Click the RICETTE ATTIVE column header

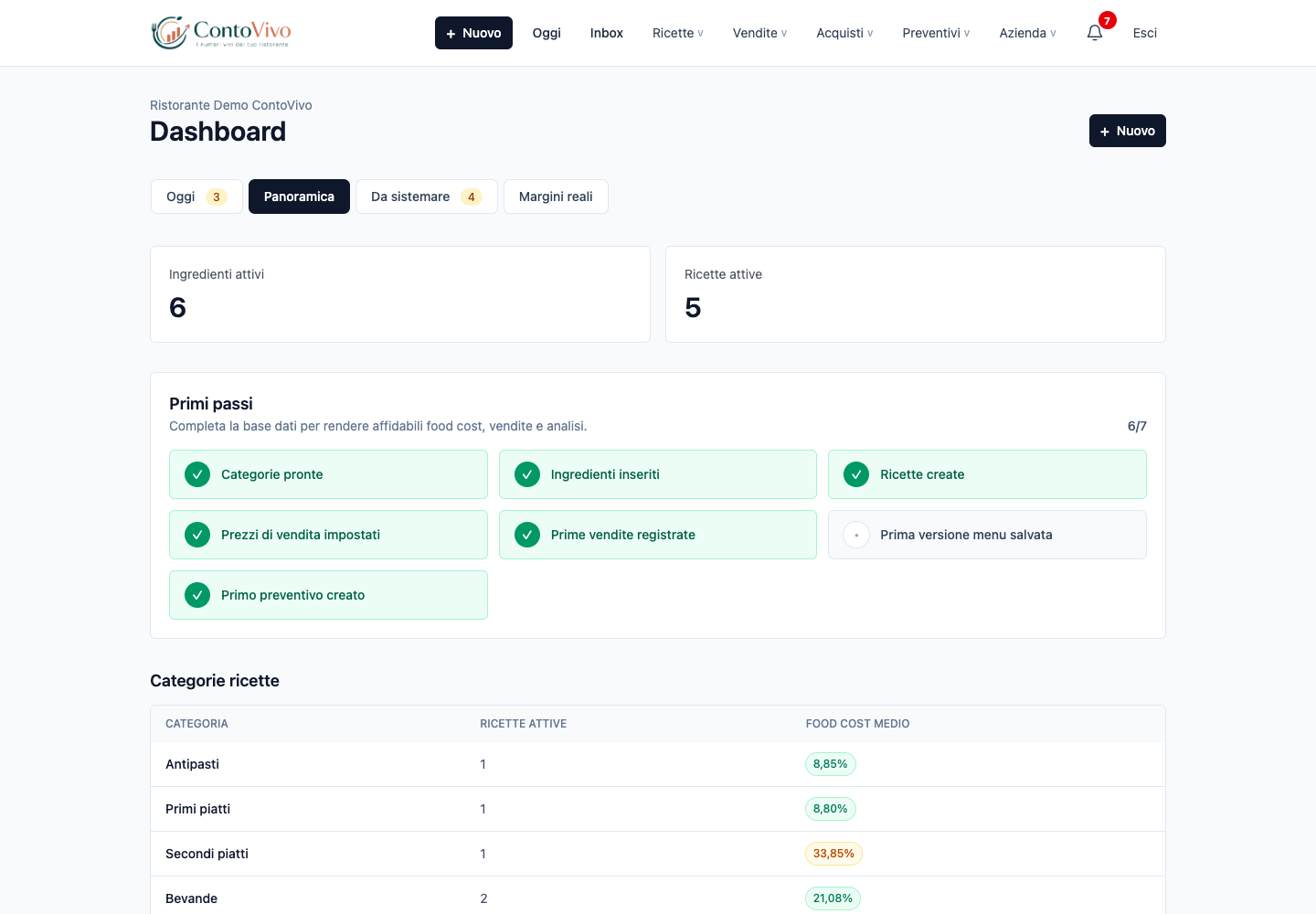coord(523,724)
